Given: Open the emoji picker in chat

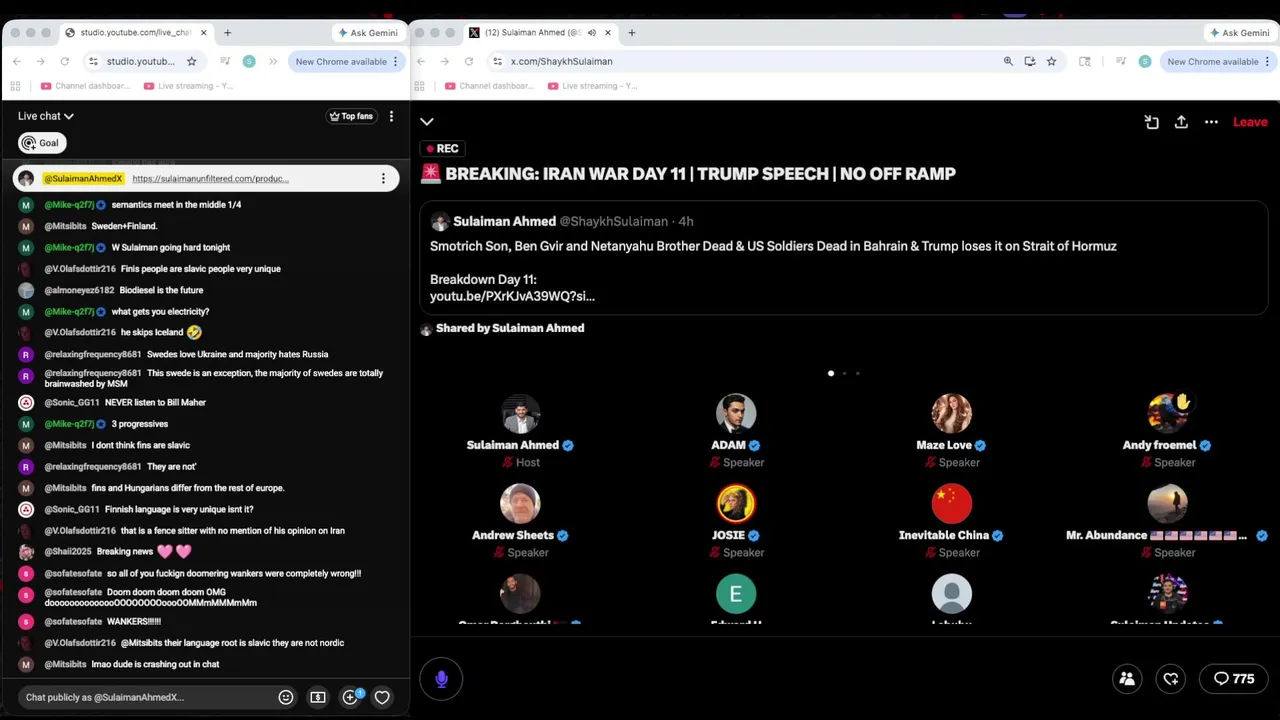Looking at the screenshot, I should tap(286, 697).
